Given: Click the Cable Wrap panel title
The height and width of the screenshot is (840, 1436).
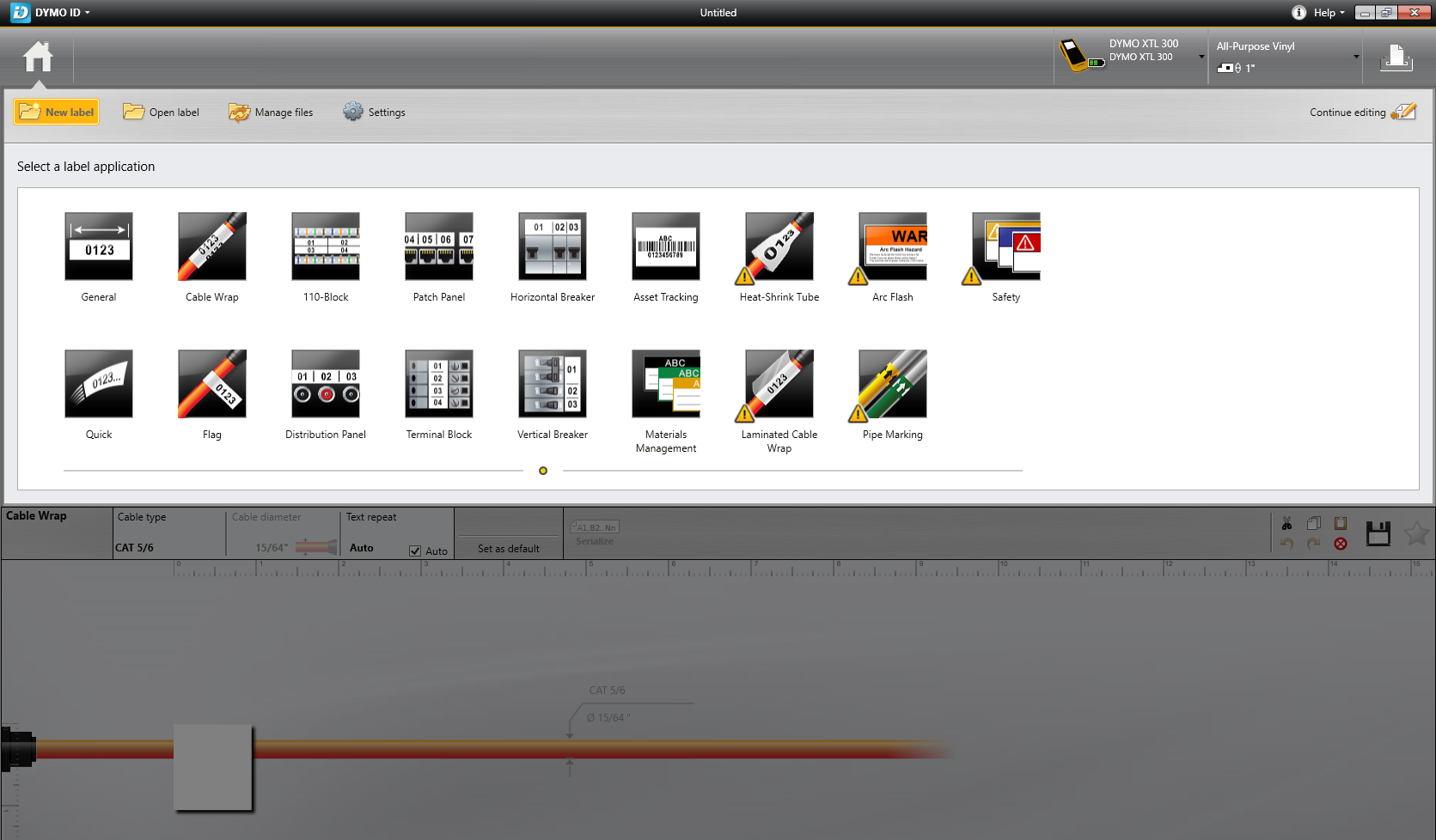Looking at the screenshot, I should [36, 515].
